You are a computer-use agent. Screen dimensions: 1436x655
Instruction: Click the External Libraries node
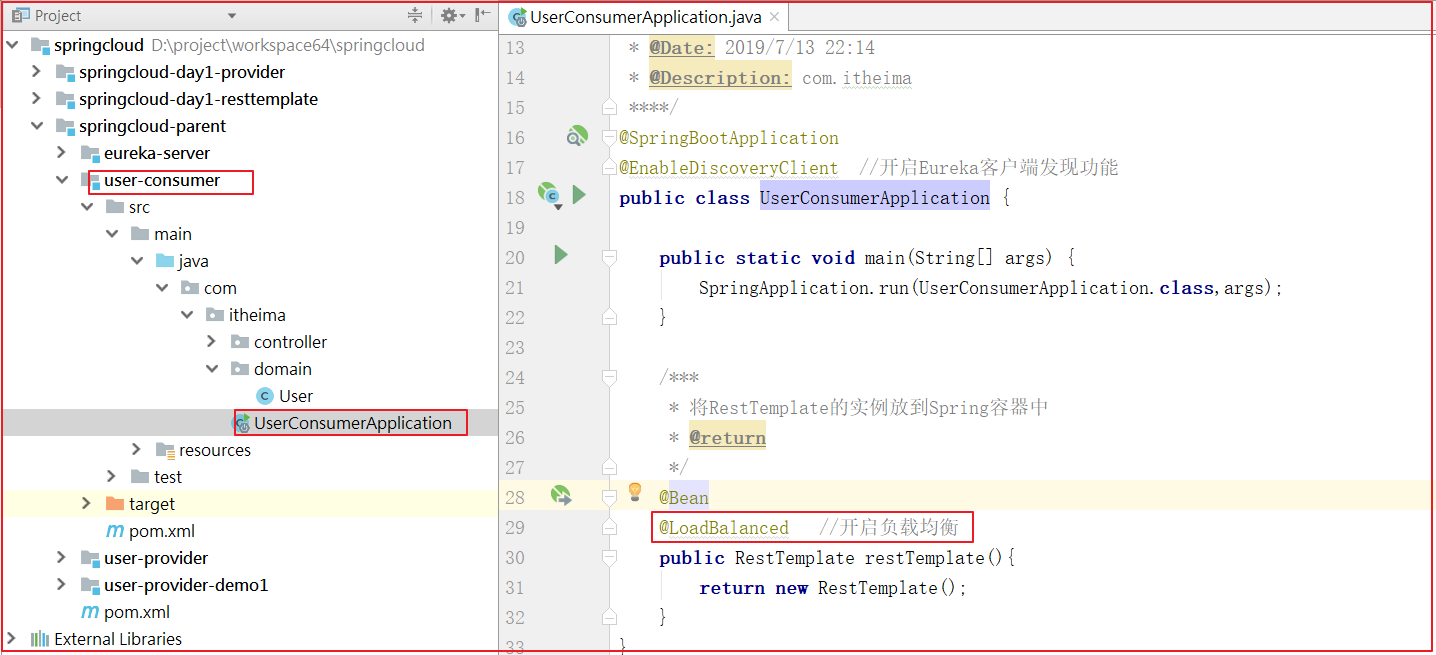[x=117, y=639]
